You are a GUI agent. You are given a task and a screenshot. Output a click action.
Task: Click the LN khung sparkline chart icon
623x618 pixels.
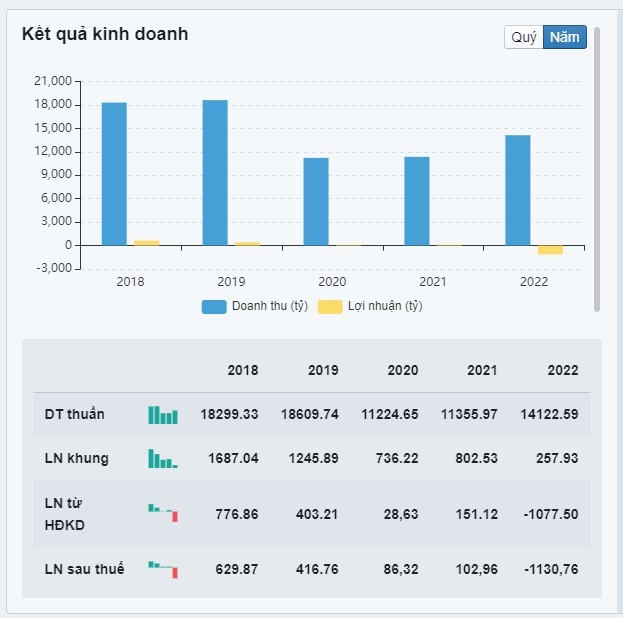(162, 459)
